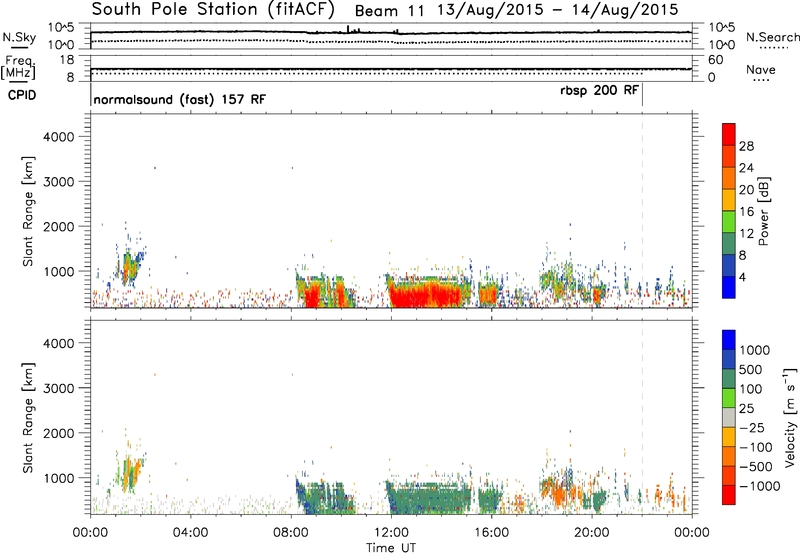Click the '20:00' time axis tick label
Viewport: 800px width, 554px height.
591,533
